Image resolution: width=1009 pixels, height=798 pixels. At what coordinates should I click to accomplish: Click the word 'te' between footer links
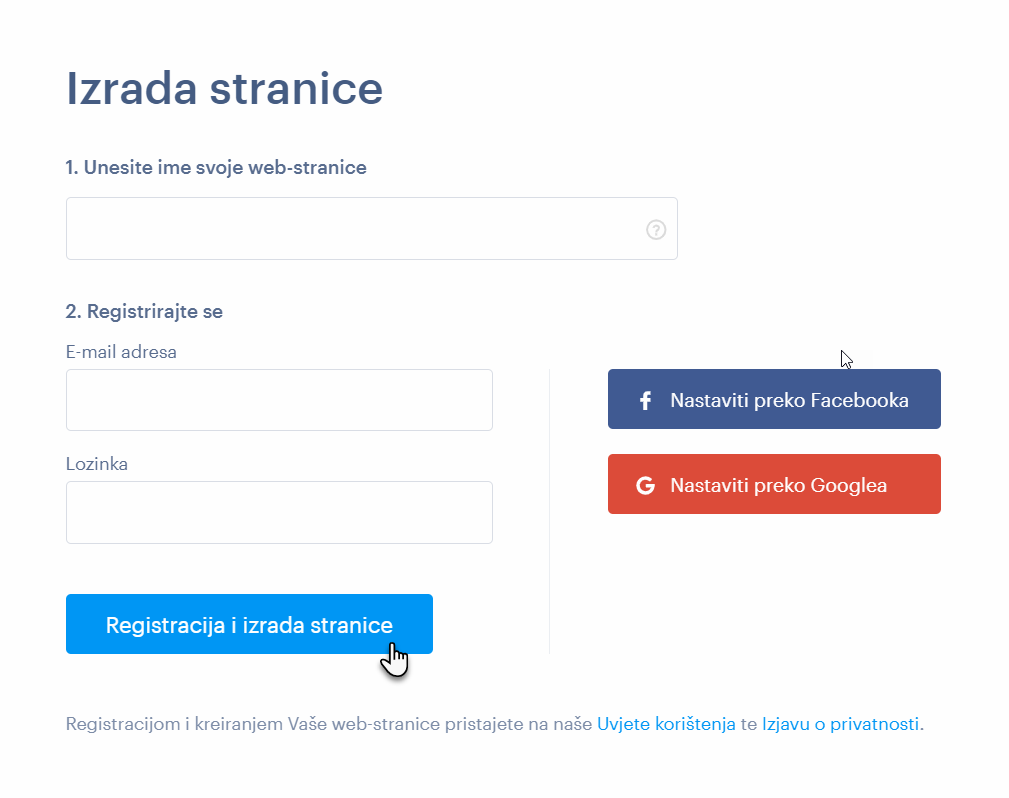point(748,724)
